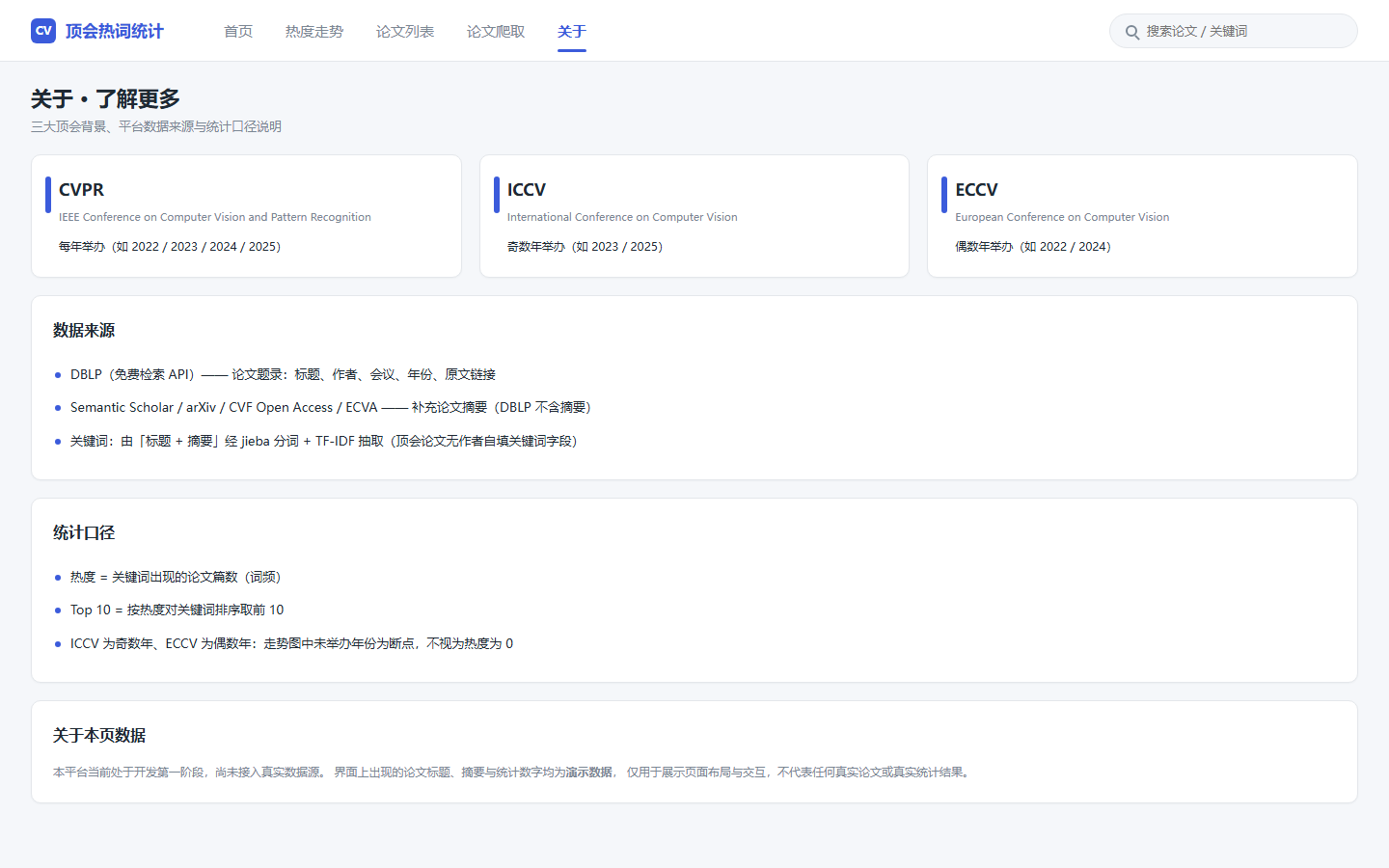Viewport: 1389px width, 868px height.
Task: Click the bold 演示数据 text
Action: (589, 772)
